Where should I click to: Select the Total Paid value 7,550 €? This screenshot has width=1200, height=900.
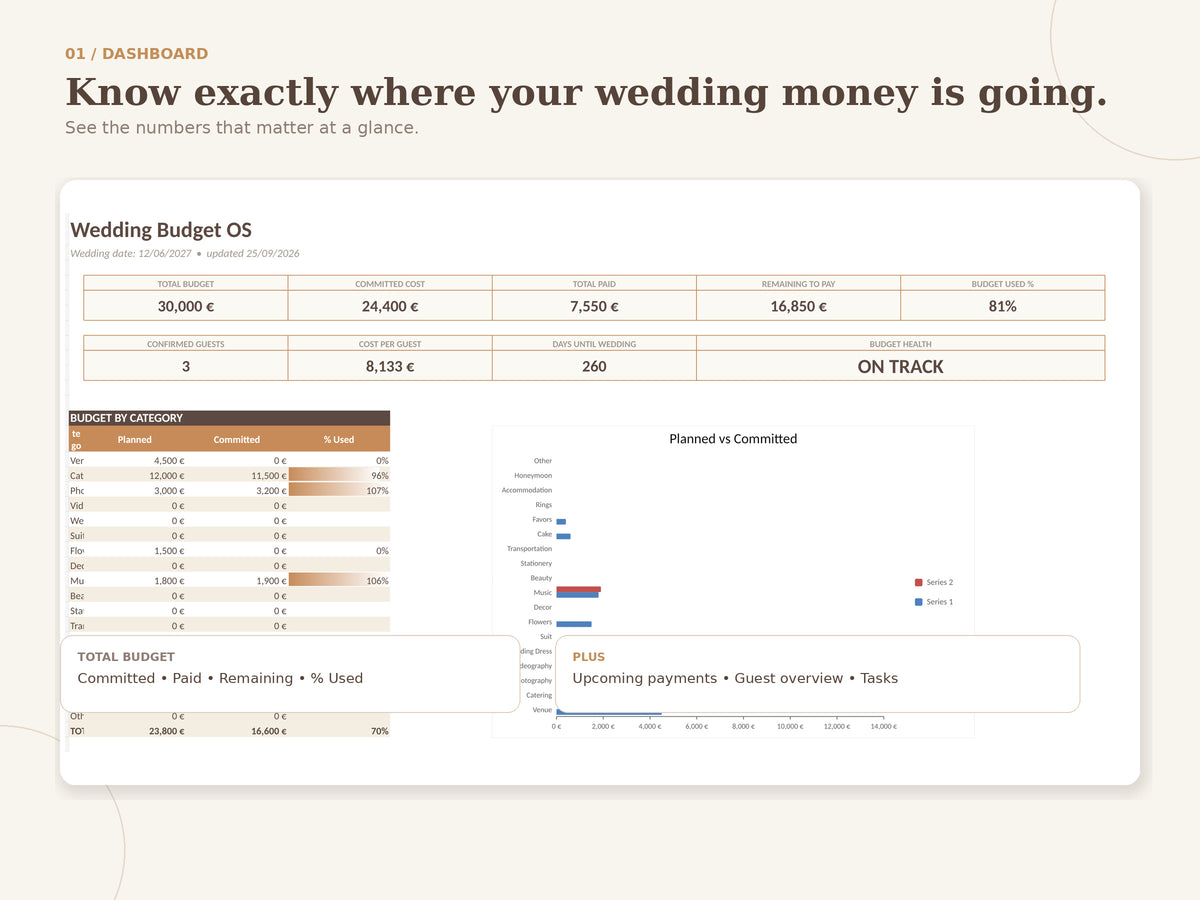pyautogui.click(x=594, y=306)
